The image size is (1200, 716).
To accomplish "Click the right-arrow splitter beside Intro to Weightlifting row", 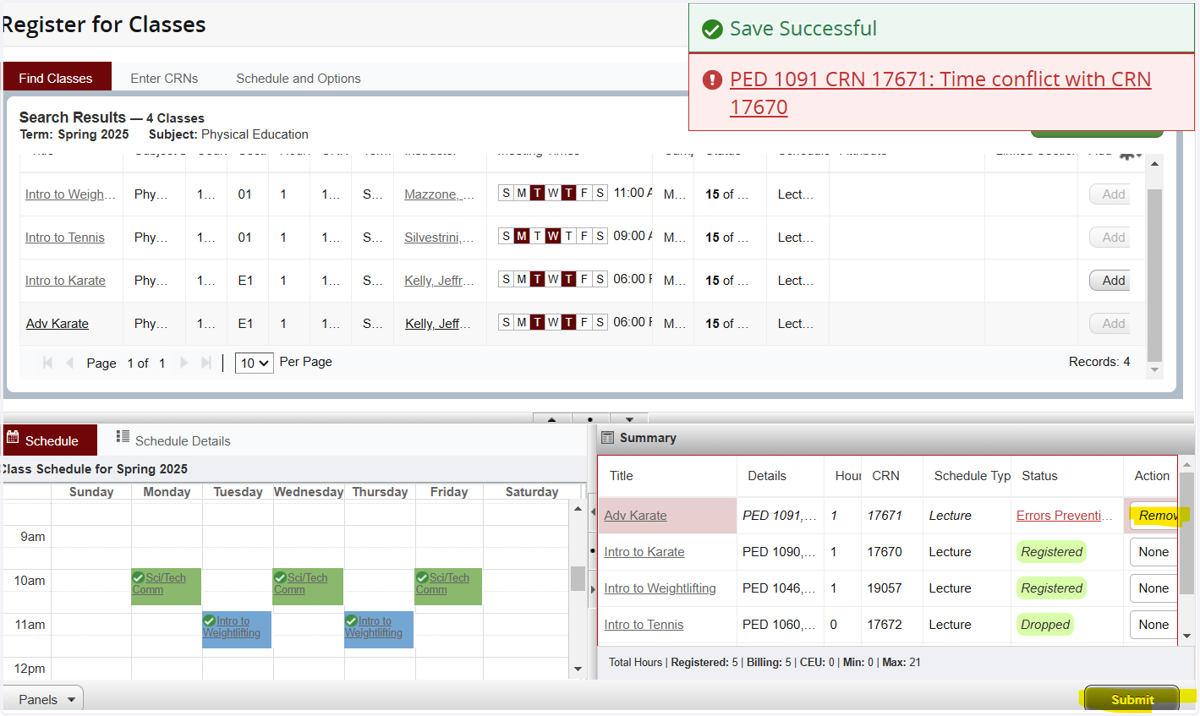I will click(593, 590).
